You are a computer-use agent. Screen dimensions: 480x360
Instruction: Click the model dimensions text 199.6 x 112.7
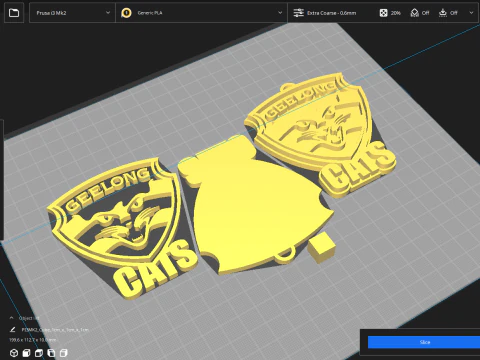(x=33, y=340)
